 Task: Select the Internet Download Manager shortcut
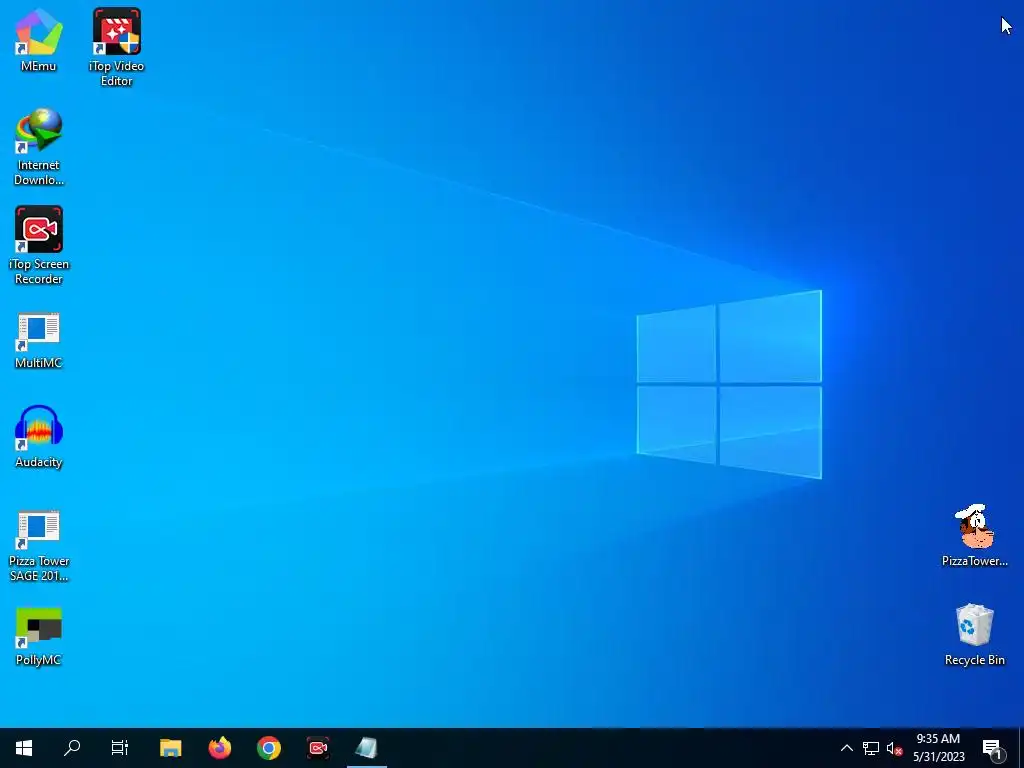click(x=39, y=147)
